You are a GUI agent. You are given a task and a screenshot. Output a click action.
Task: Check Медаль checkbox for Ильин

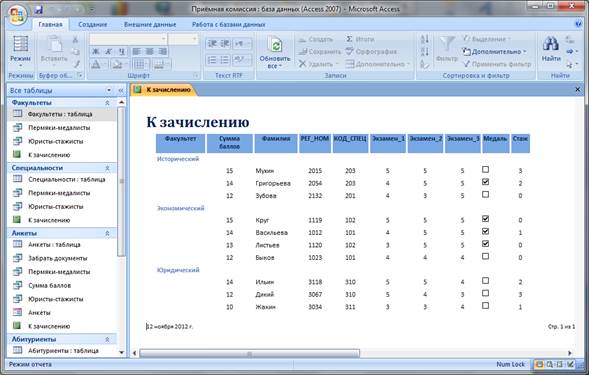[485, 281]
